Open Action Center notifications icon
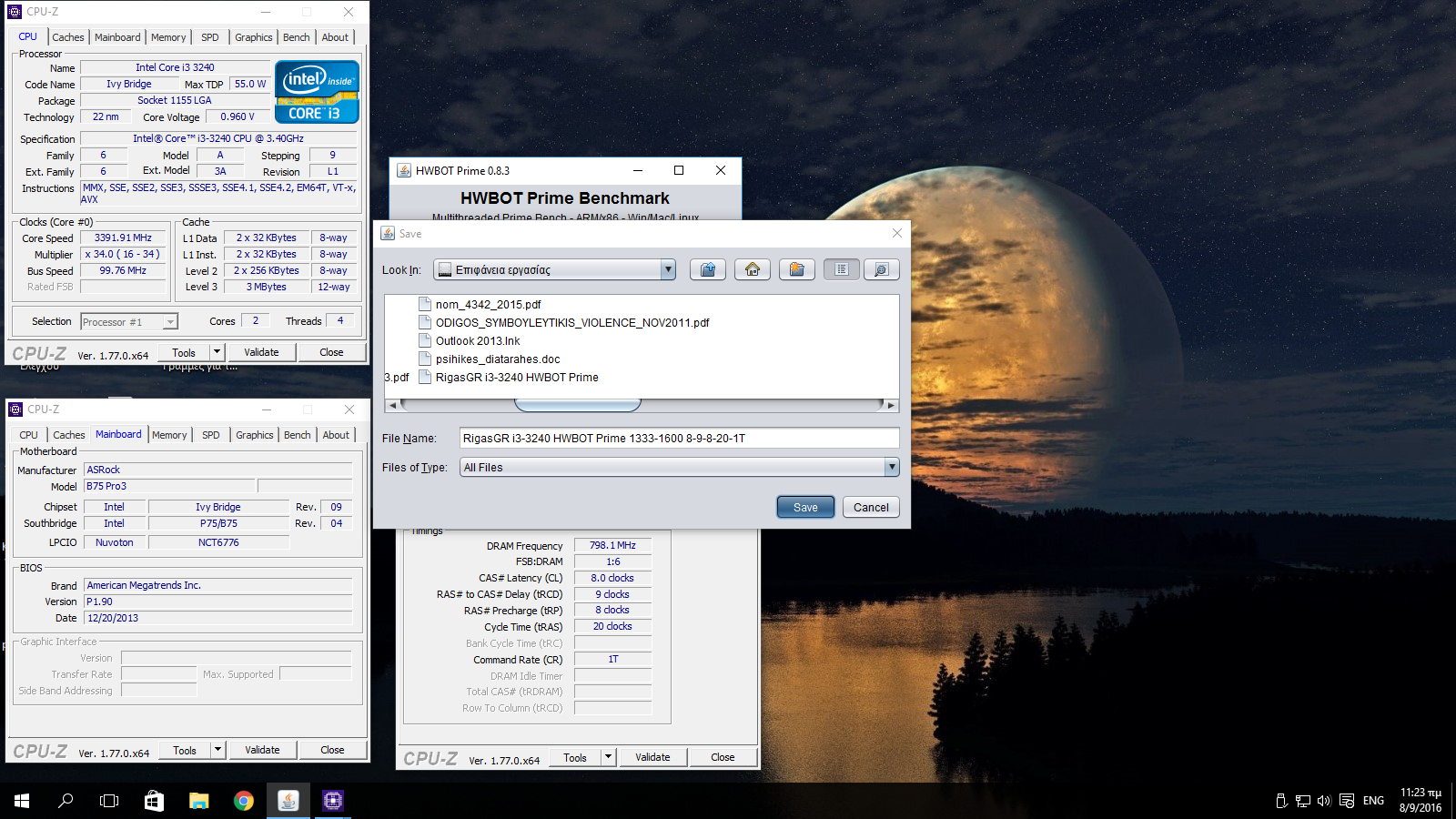 (1347, 801)
